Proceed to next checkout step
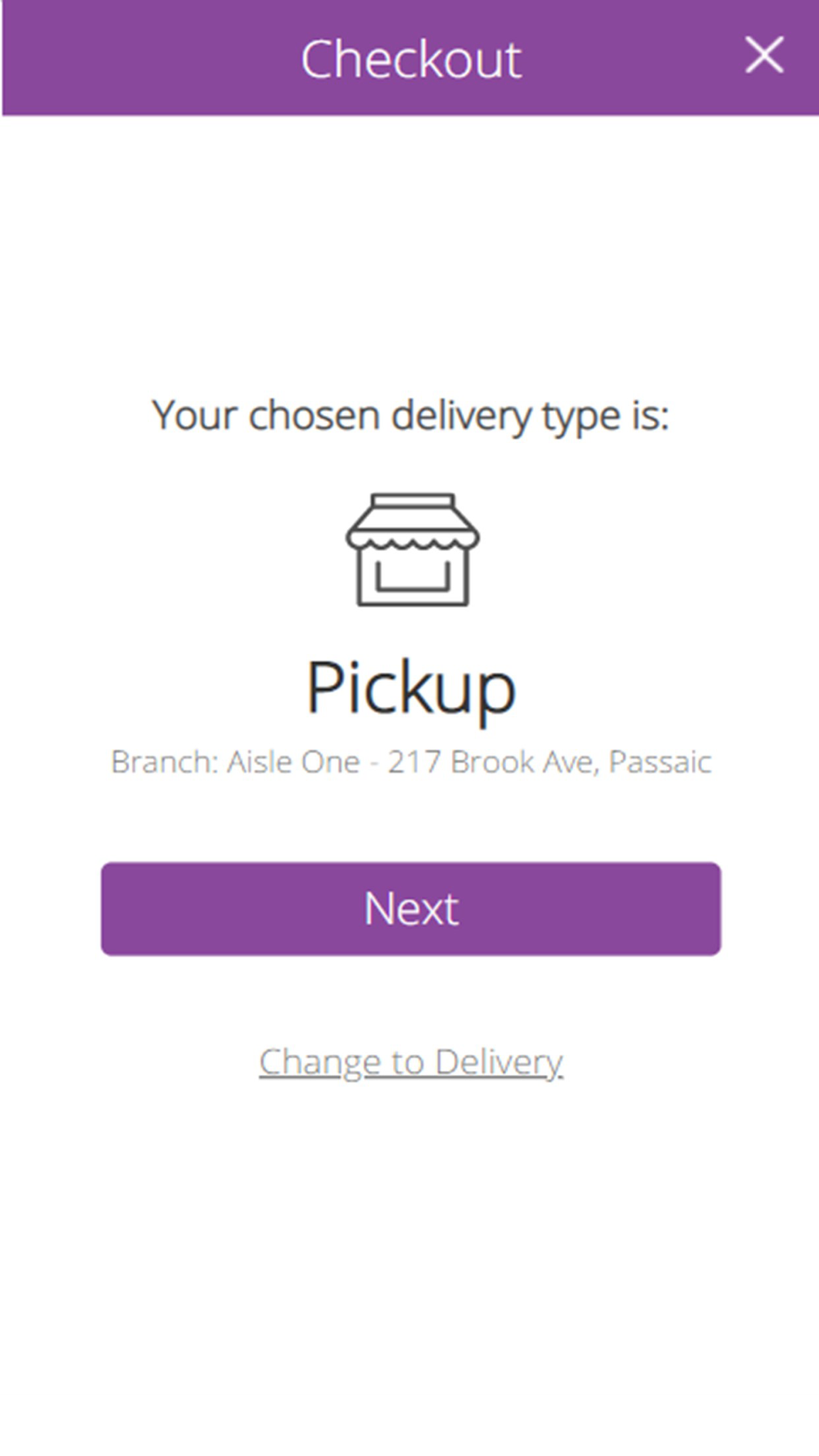 pos(411,909)
